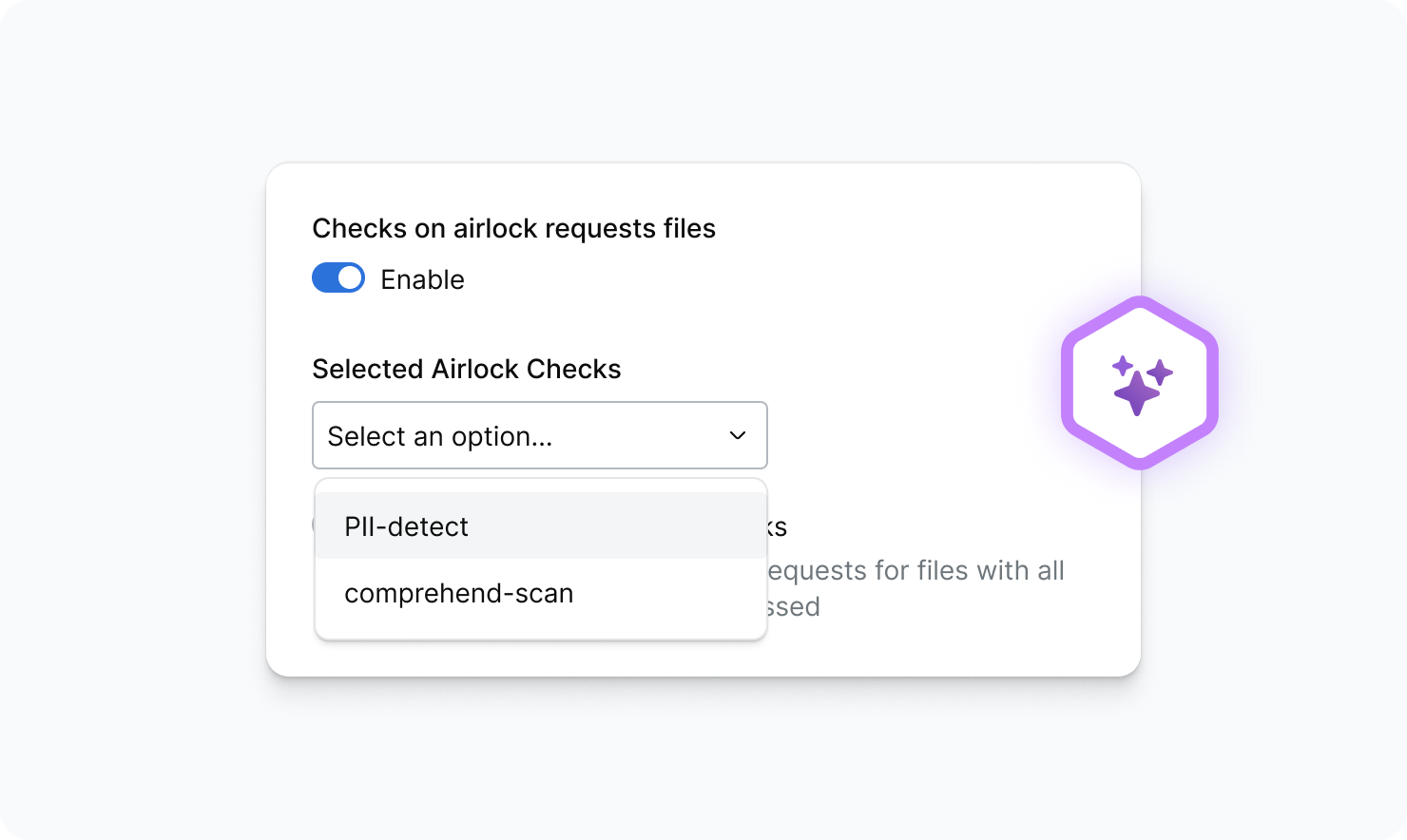Choose comprehend-scan from the list
The image size is (1407, 840).
[459, 593]
